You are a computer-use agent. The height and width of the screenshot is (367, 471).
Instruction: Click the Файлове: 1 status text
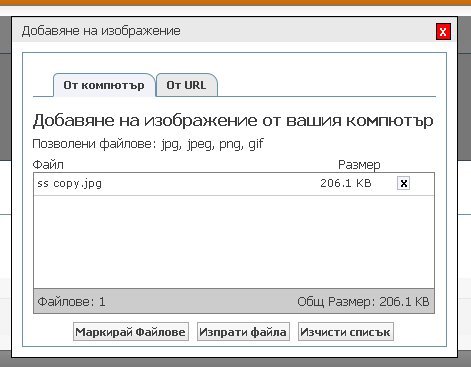[71, 302]
